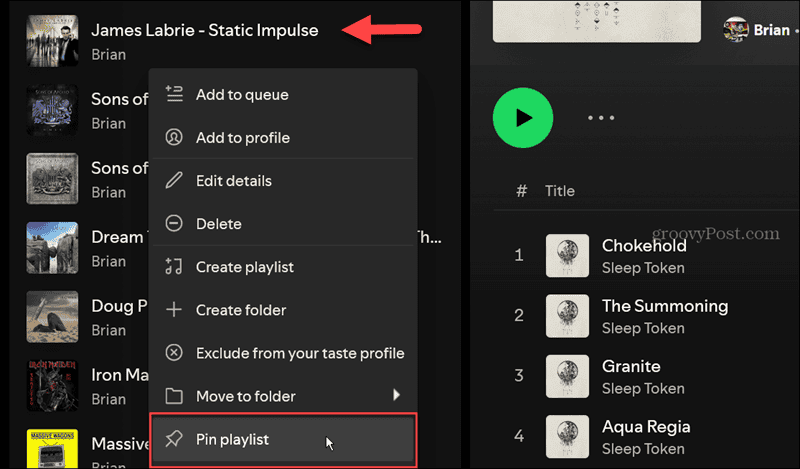Click the # column header
Viewport: 800px width, 469px height.
521,191
